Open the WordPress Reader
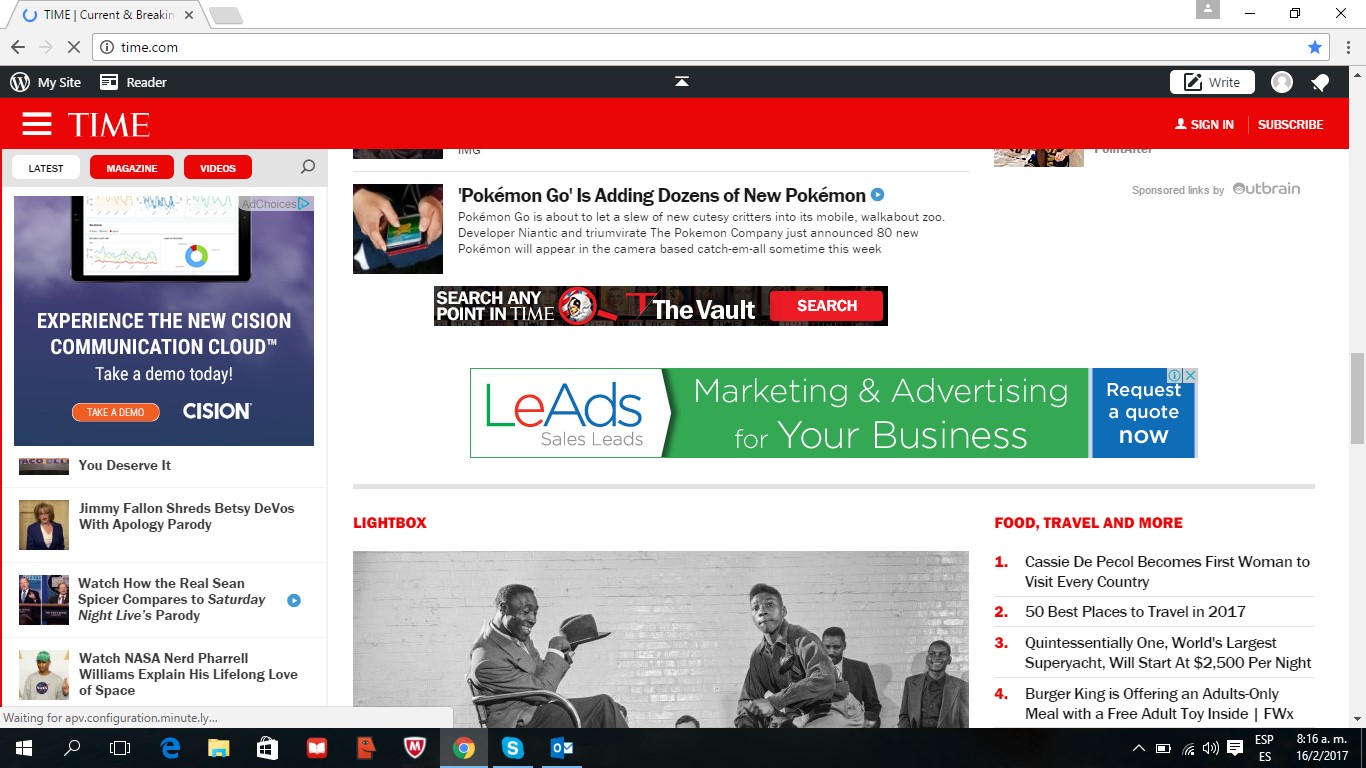1366x768 pixels. [x=133, y=82]
